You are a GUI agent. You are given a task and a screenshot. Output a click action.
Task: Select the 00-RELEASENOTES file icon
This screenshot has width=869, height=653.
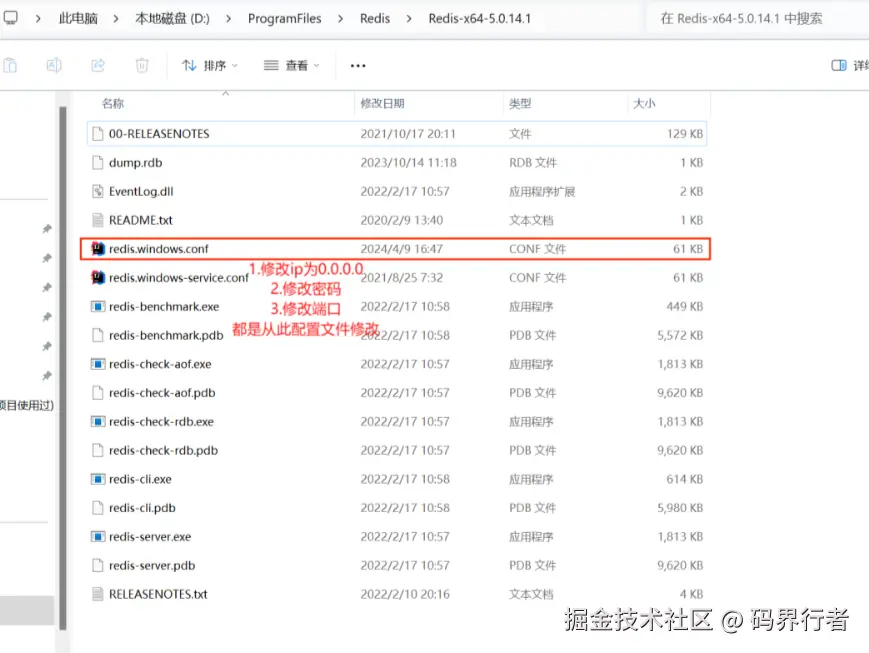98,134
